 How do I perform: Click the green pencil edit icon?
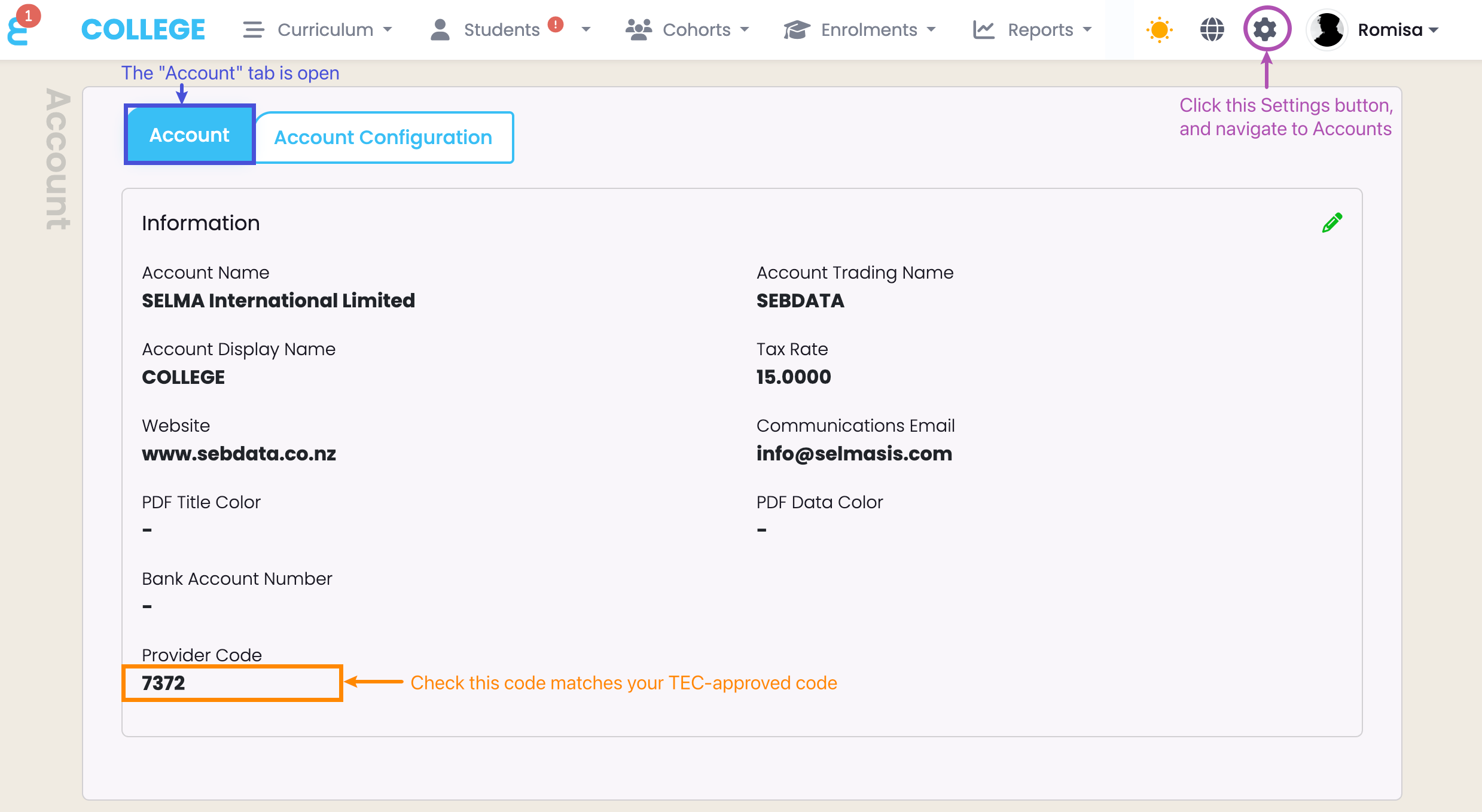coord(1332,222)
